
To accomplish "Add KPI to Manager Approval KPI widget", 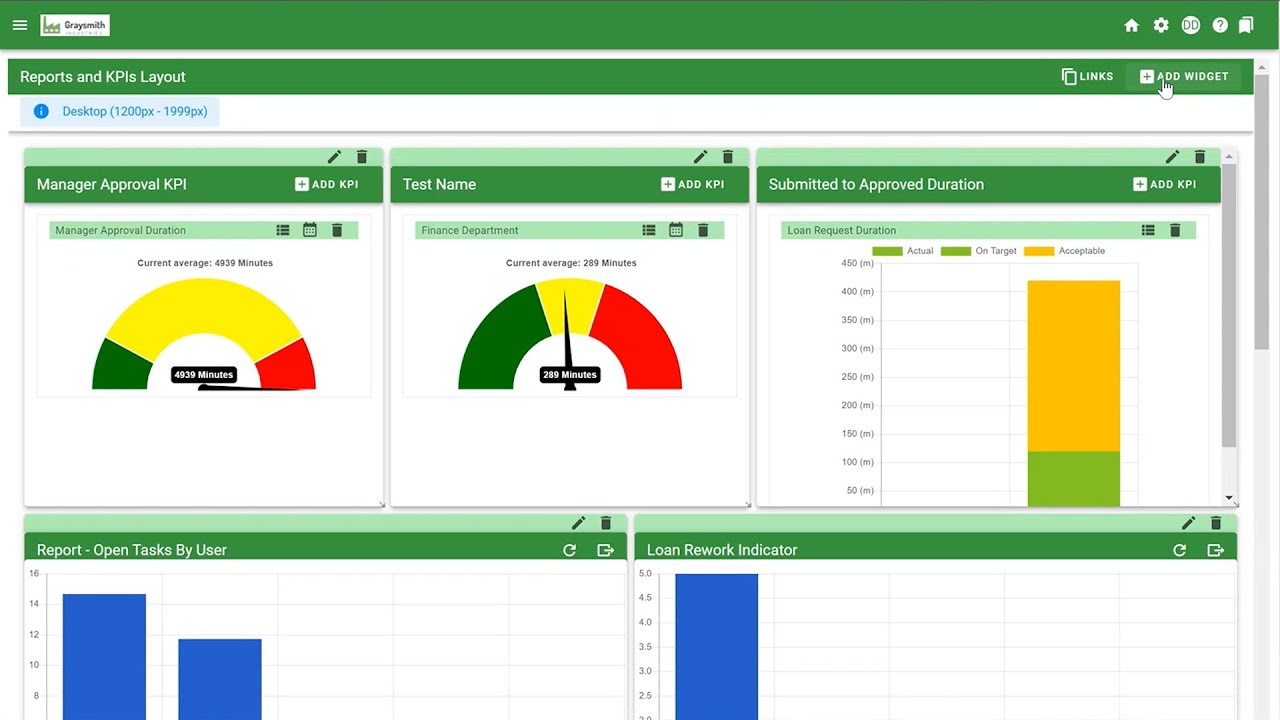I will point(327,184).
